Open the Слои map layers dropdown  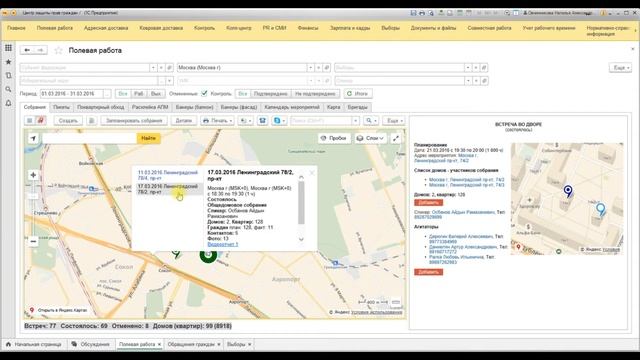coord(370,138)
